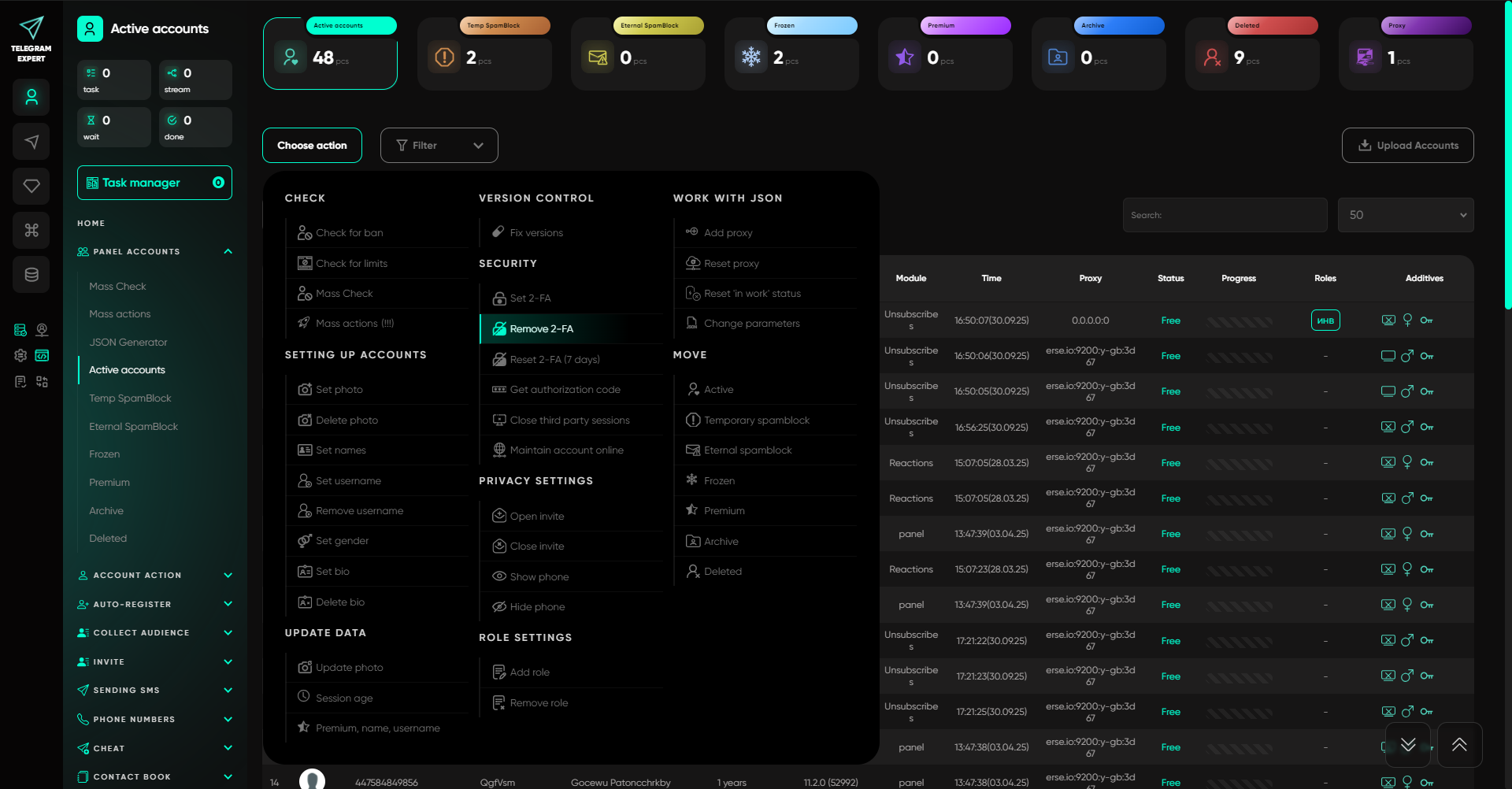Open the diamond icon in left sidebar
The width and height of the screenshot is (1512, 789).
tap(31, 186)
